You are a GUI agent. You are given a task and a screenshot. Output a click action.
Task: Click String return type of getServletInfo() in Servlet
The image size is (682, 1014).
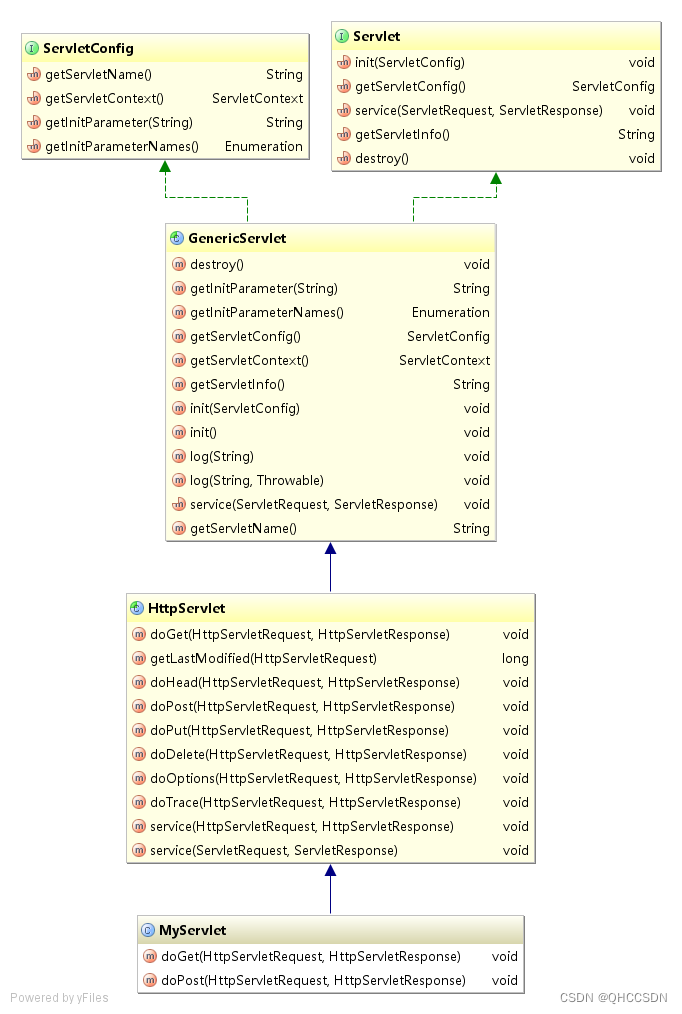coord(636,135)
